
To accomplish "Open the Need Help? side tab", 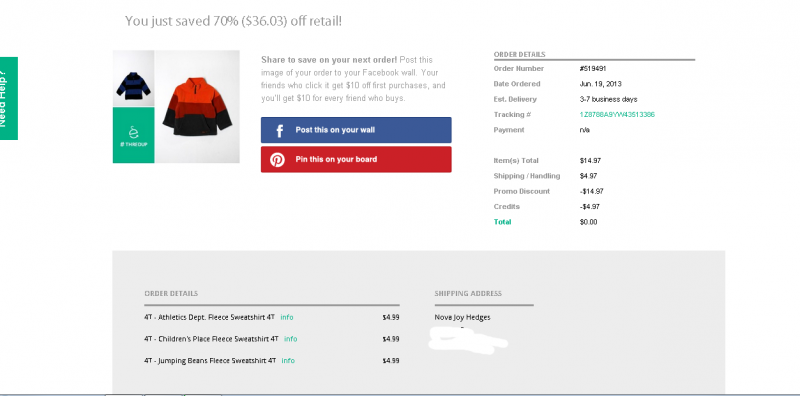I will click(x=9, y=98).
